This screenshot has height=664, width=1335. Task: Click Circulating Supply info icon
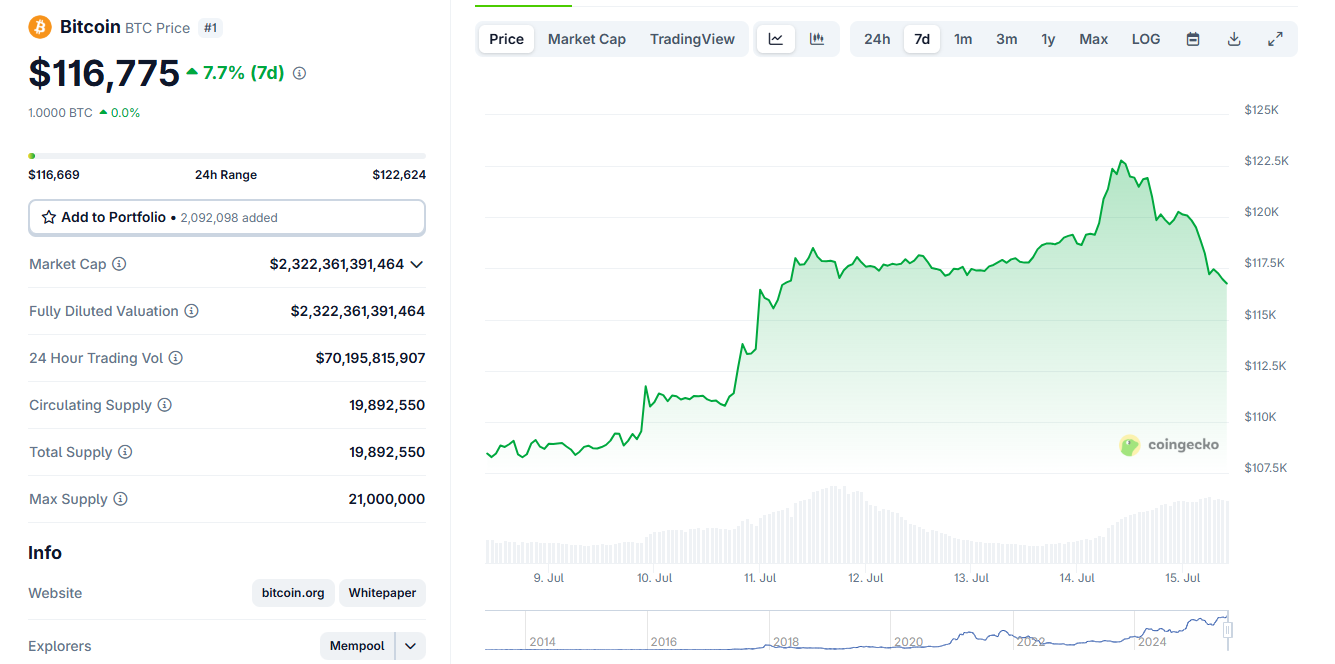(x=164, y=405)
